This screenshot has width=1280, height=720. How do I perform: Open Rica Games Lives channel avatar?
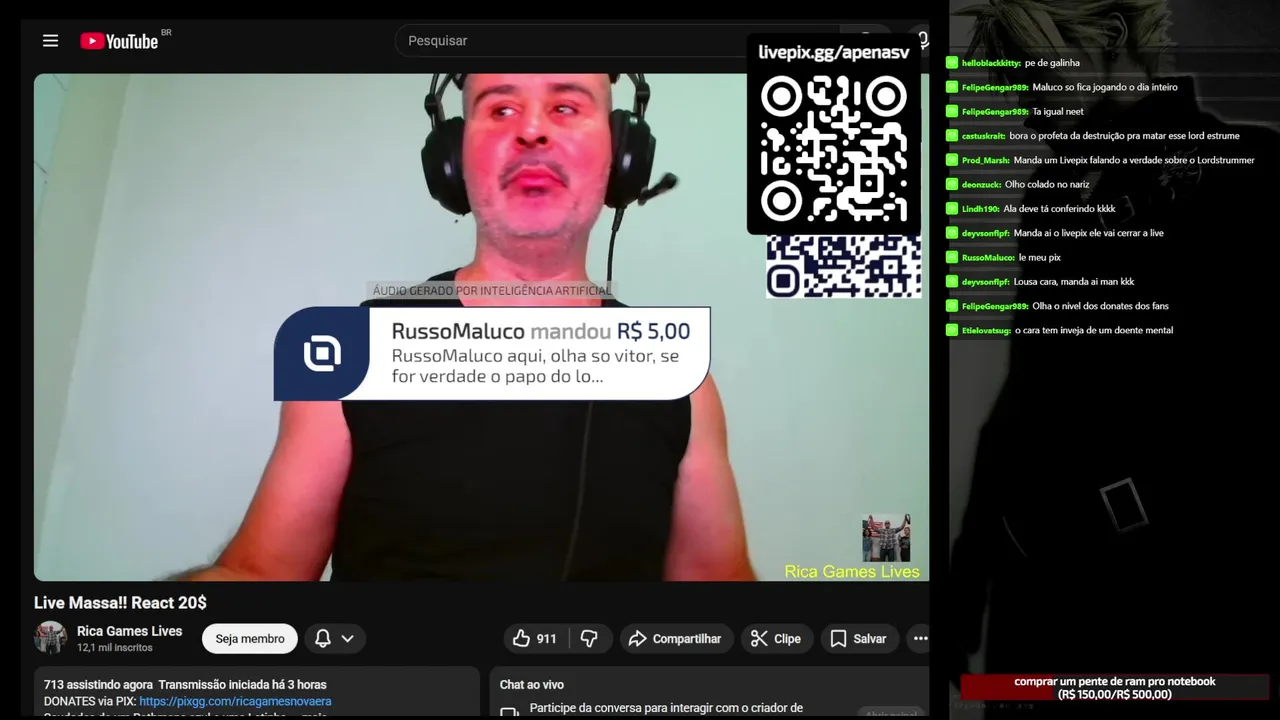coord(50,638)
